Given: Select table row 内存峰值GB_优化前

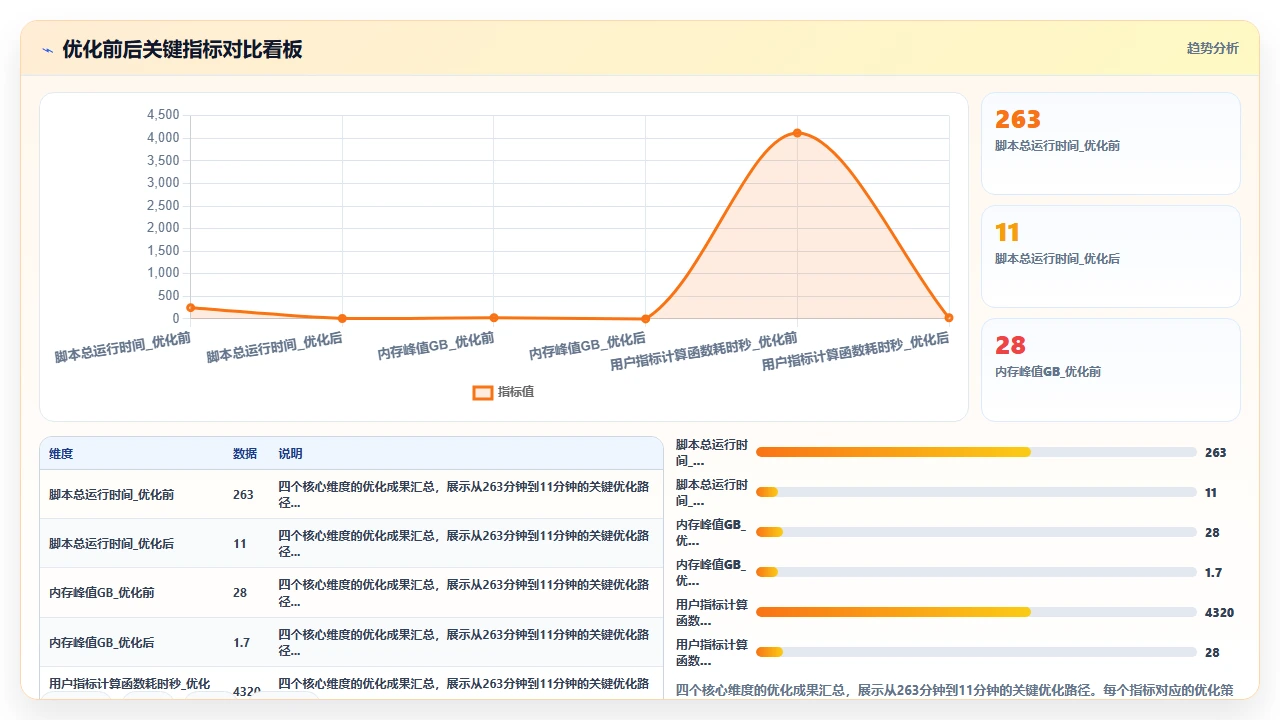Looking at the screenshot, I should [351, 592].
